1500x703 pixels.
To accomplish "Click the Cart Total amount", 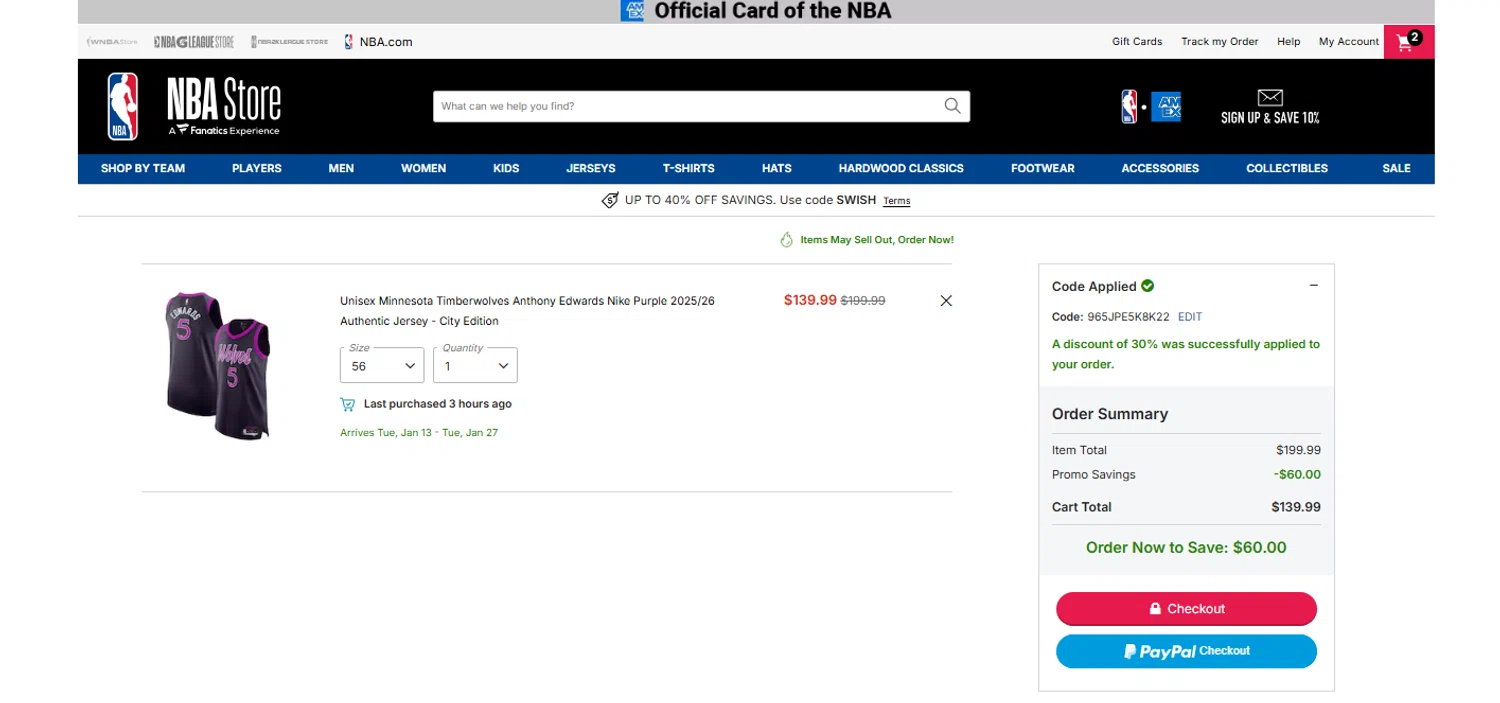I will [1296, 507].
